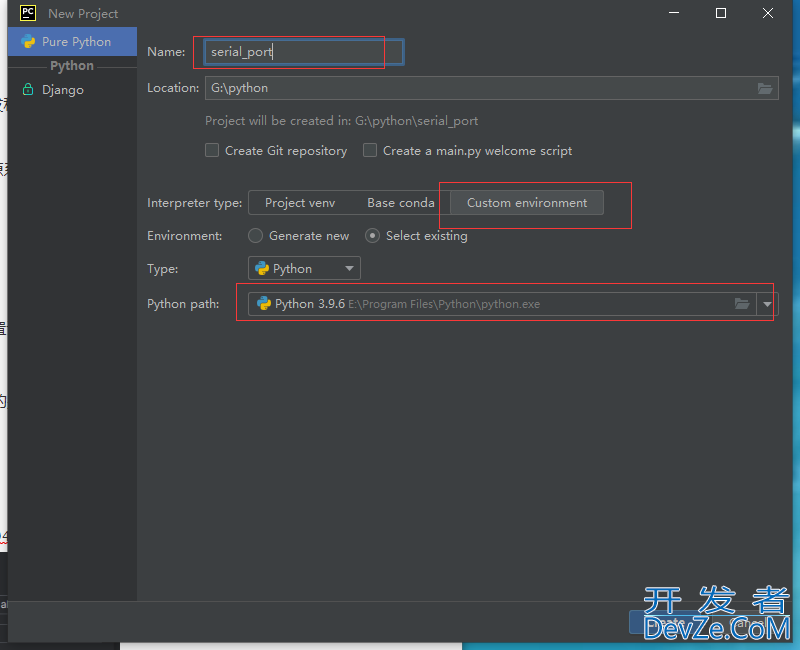Browse for Python interpreter path folder
This screenshot has height=650, width=800.
pyautogui.click(x=742, y=304)
